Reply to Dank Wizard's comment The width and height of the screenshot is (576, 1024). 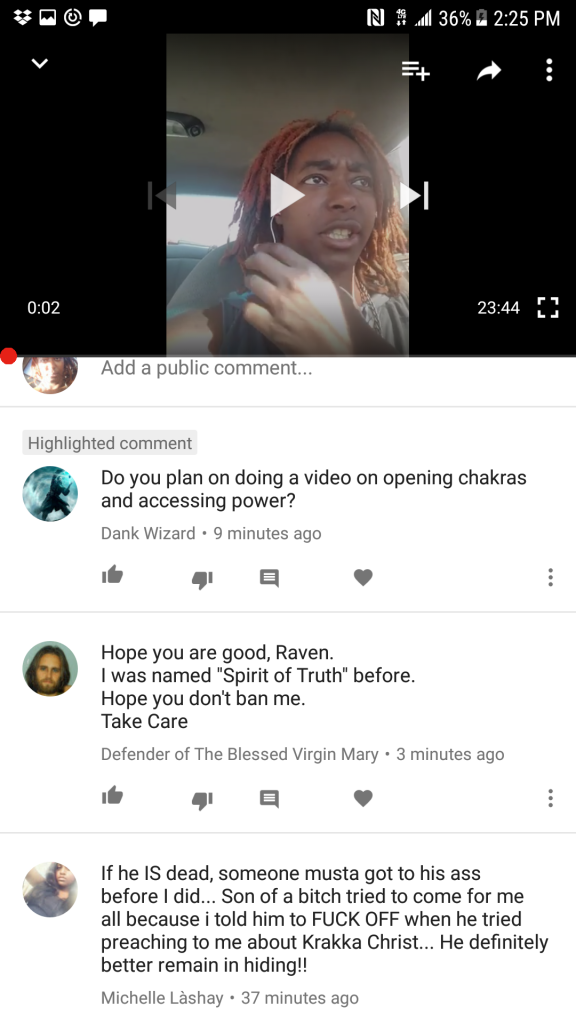[x=269, y=578]
